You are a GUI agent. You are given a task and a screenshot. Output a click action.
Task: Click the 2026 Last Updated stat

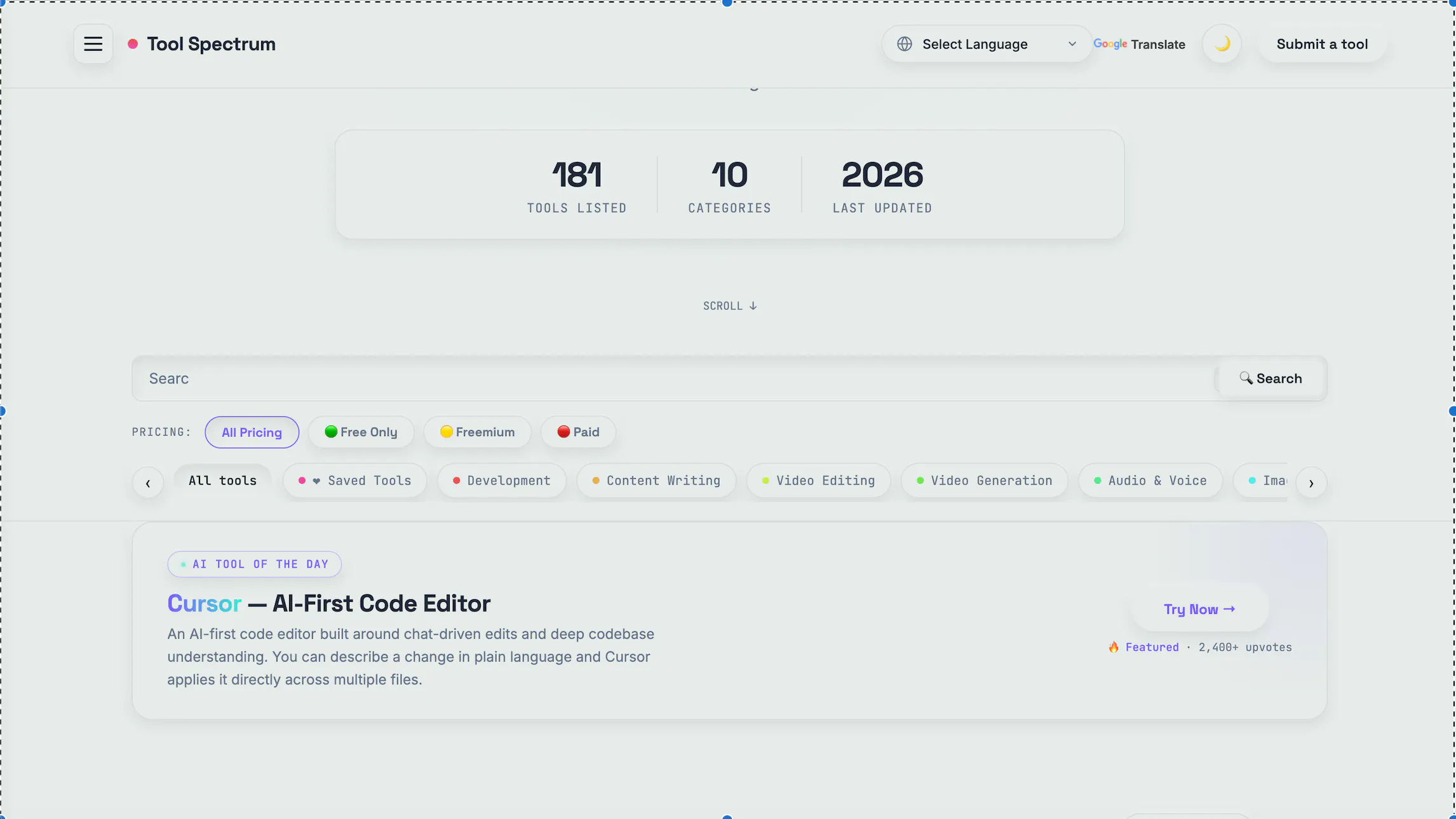point(882,186)
